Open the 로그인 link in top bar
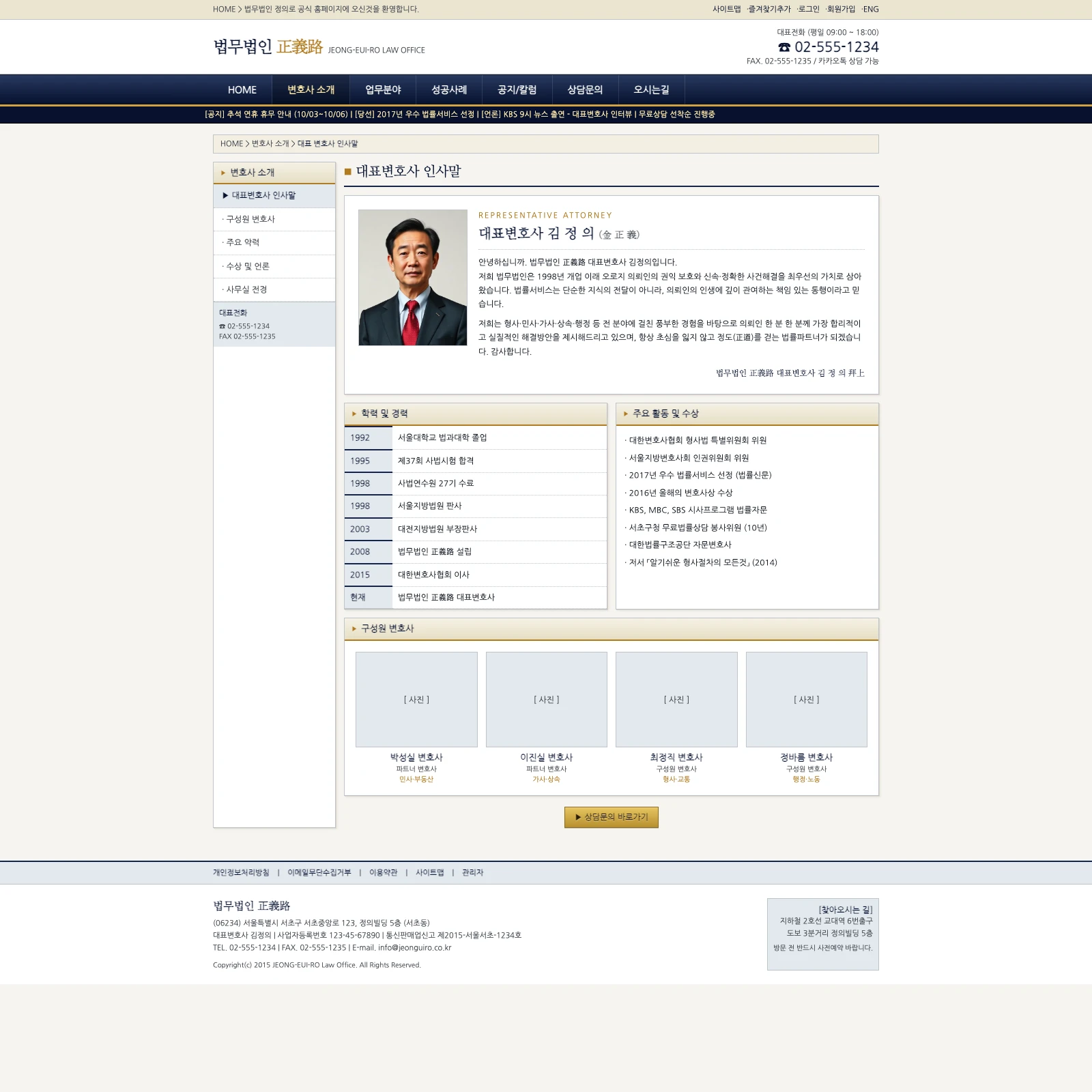The image size is (1092, 1092). 808,10
